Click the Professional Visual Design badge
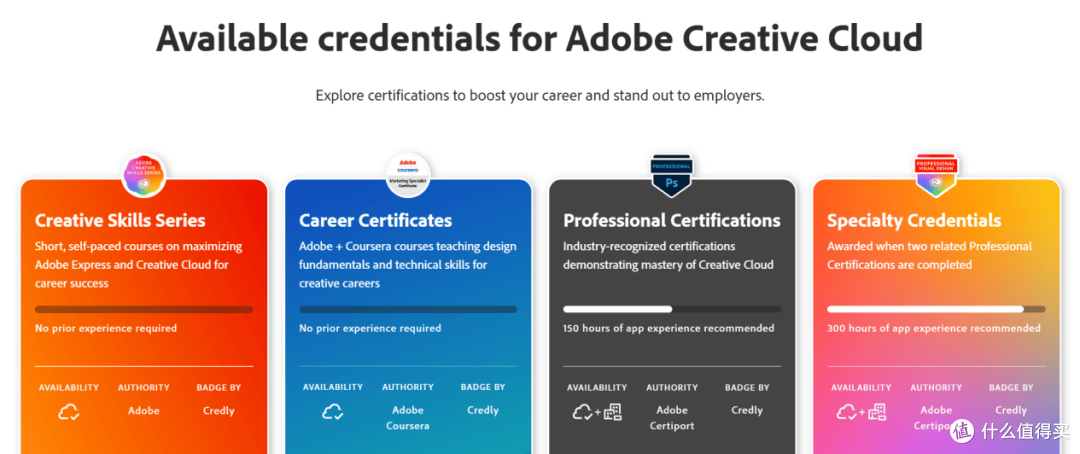 936,174
